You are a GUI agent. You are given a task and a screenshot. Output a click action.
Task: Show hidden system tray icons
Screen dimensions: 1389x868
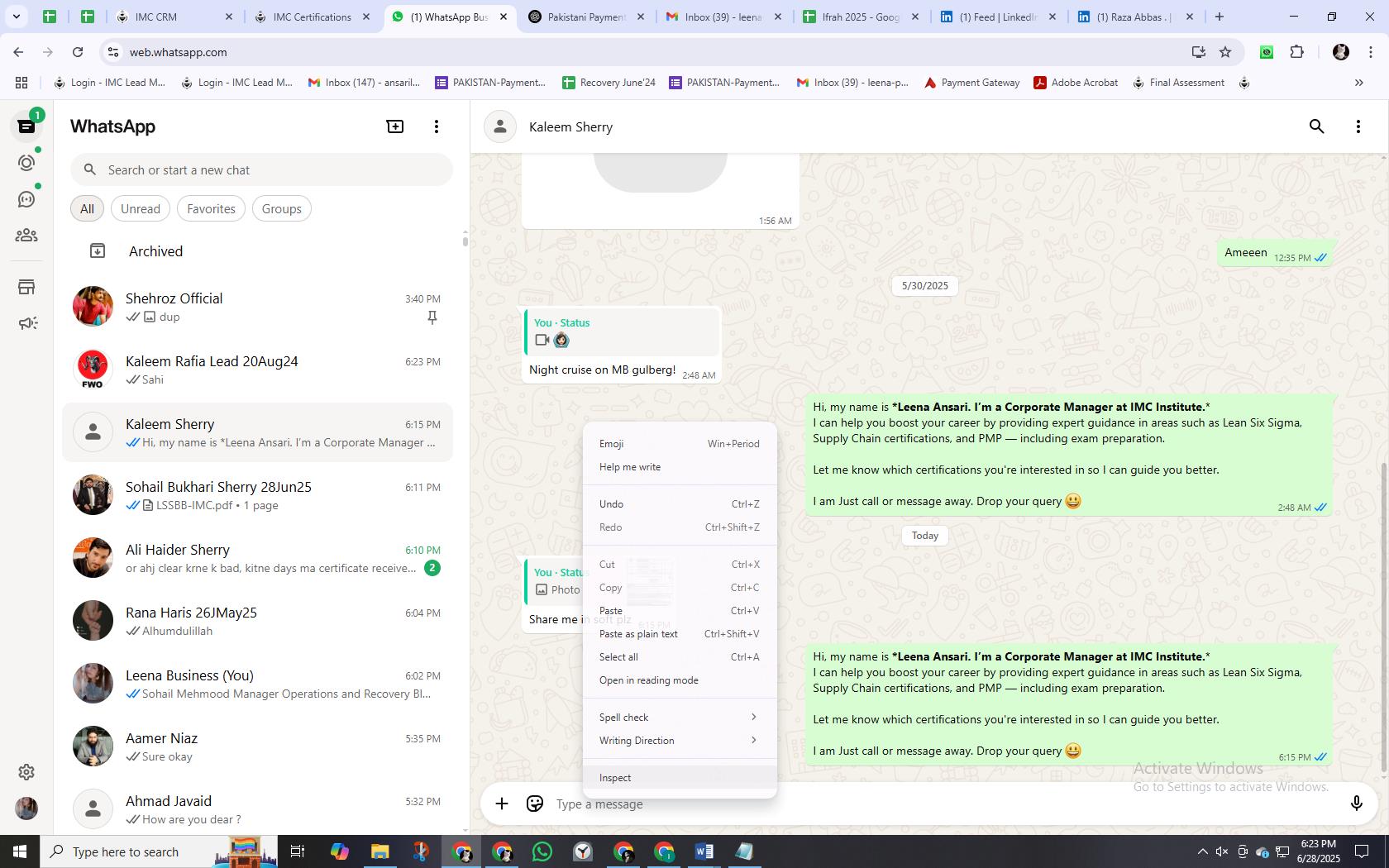pos(1202,851)
